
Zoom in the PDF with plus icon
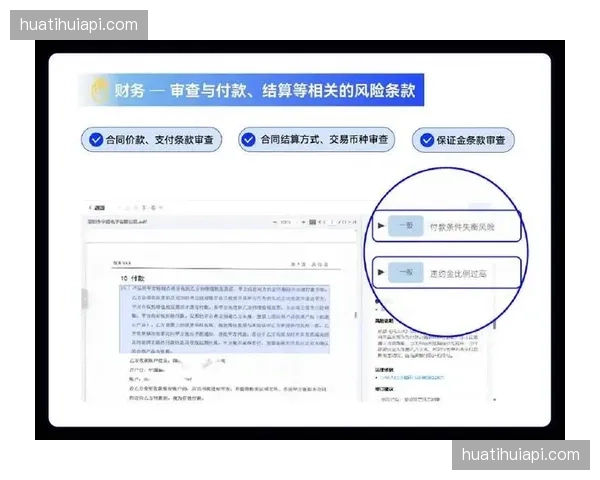coord(303,222)
